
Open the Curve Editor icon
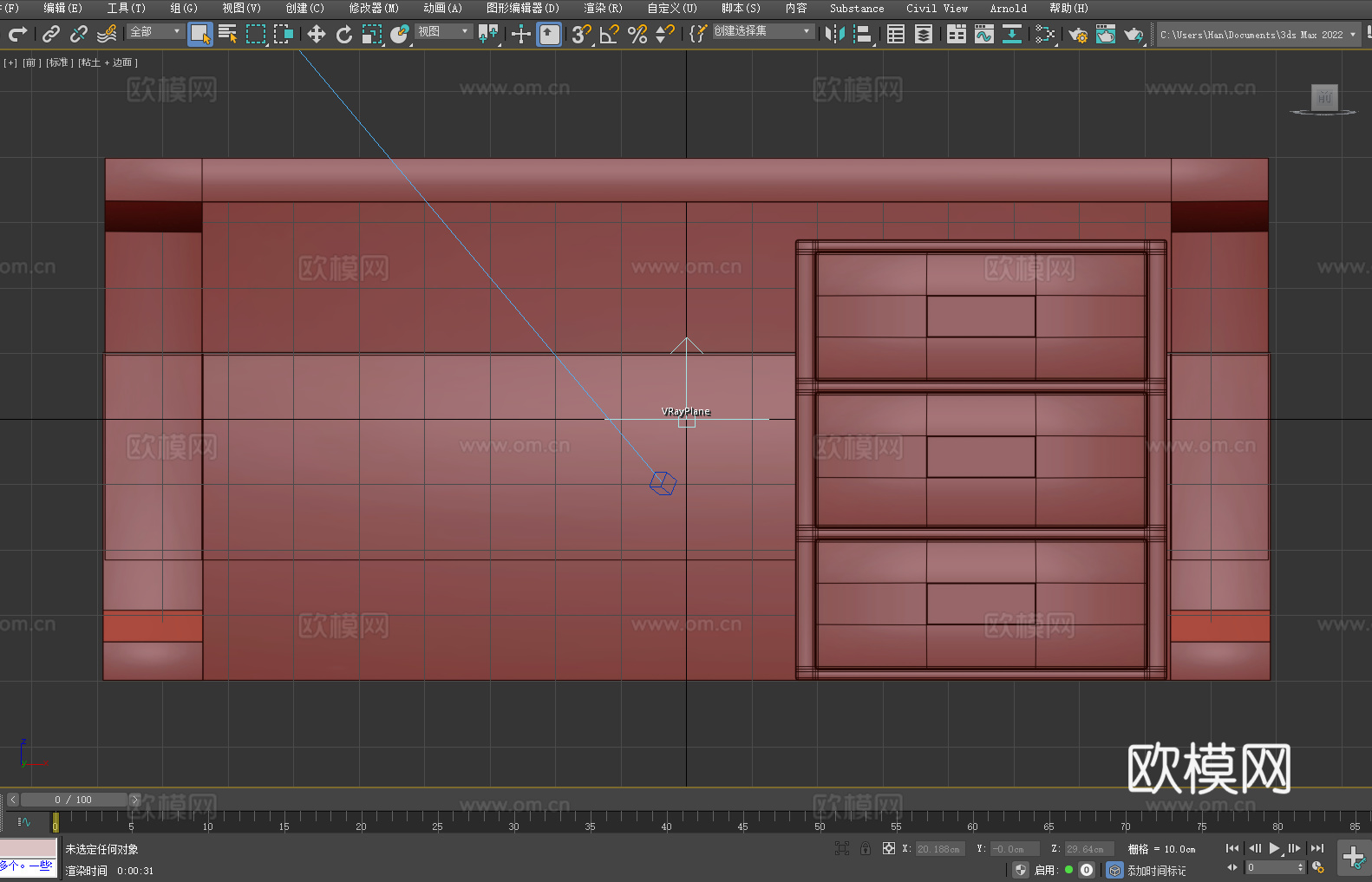pyautogui.click(x=984, y=34)
